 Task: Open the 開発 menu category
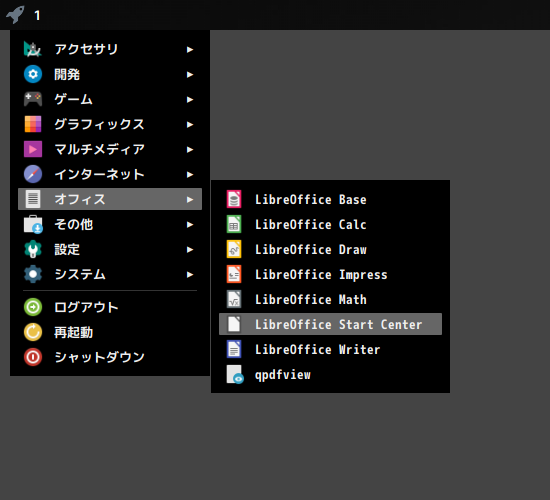point(110,74)
